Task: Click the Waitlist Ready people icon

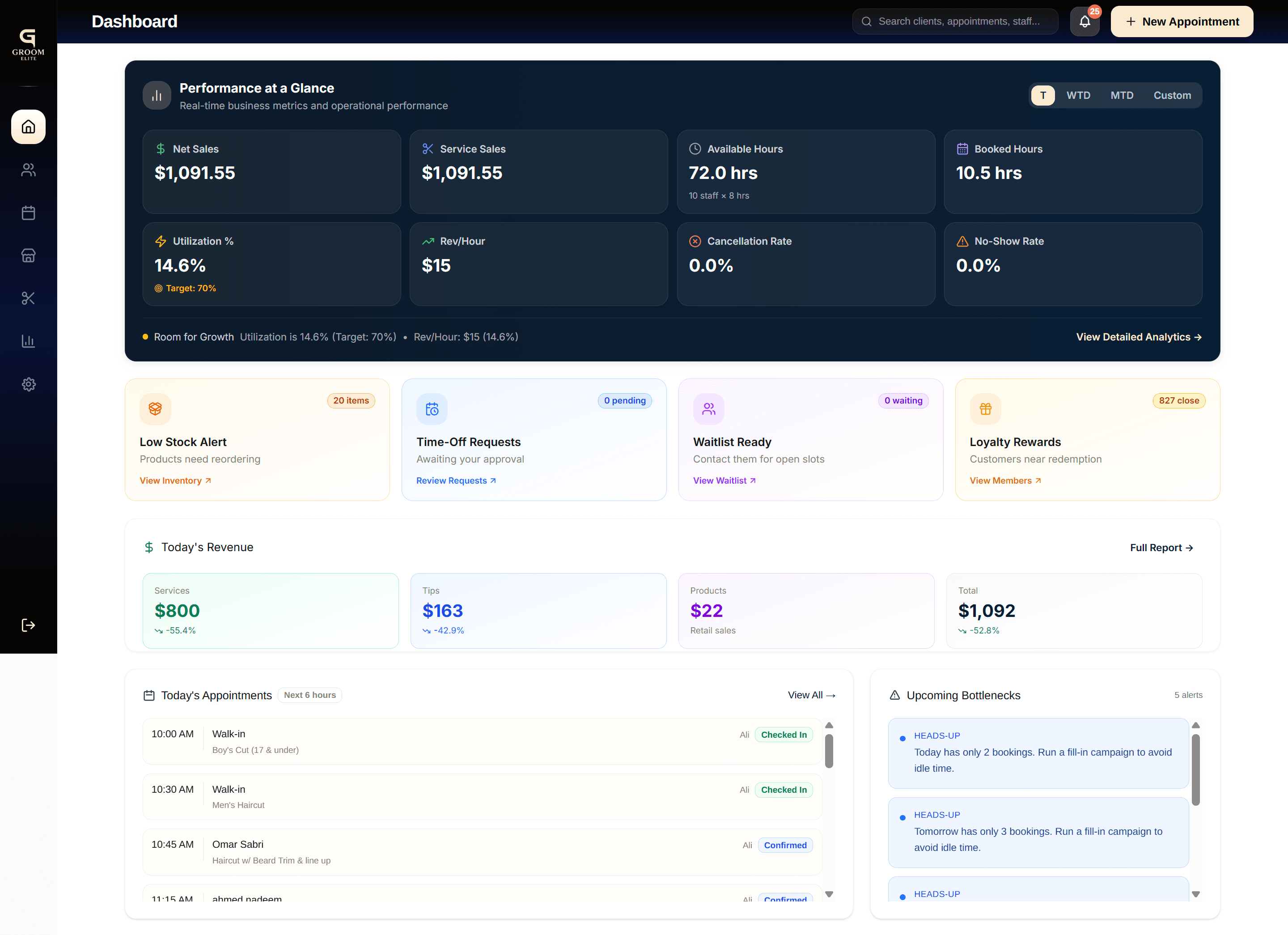Action: pyautogui.click(x=709, y=409)
